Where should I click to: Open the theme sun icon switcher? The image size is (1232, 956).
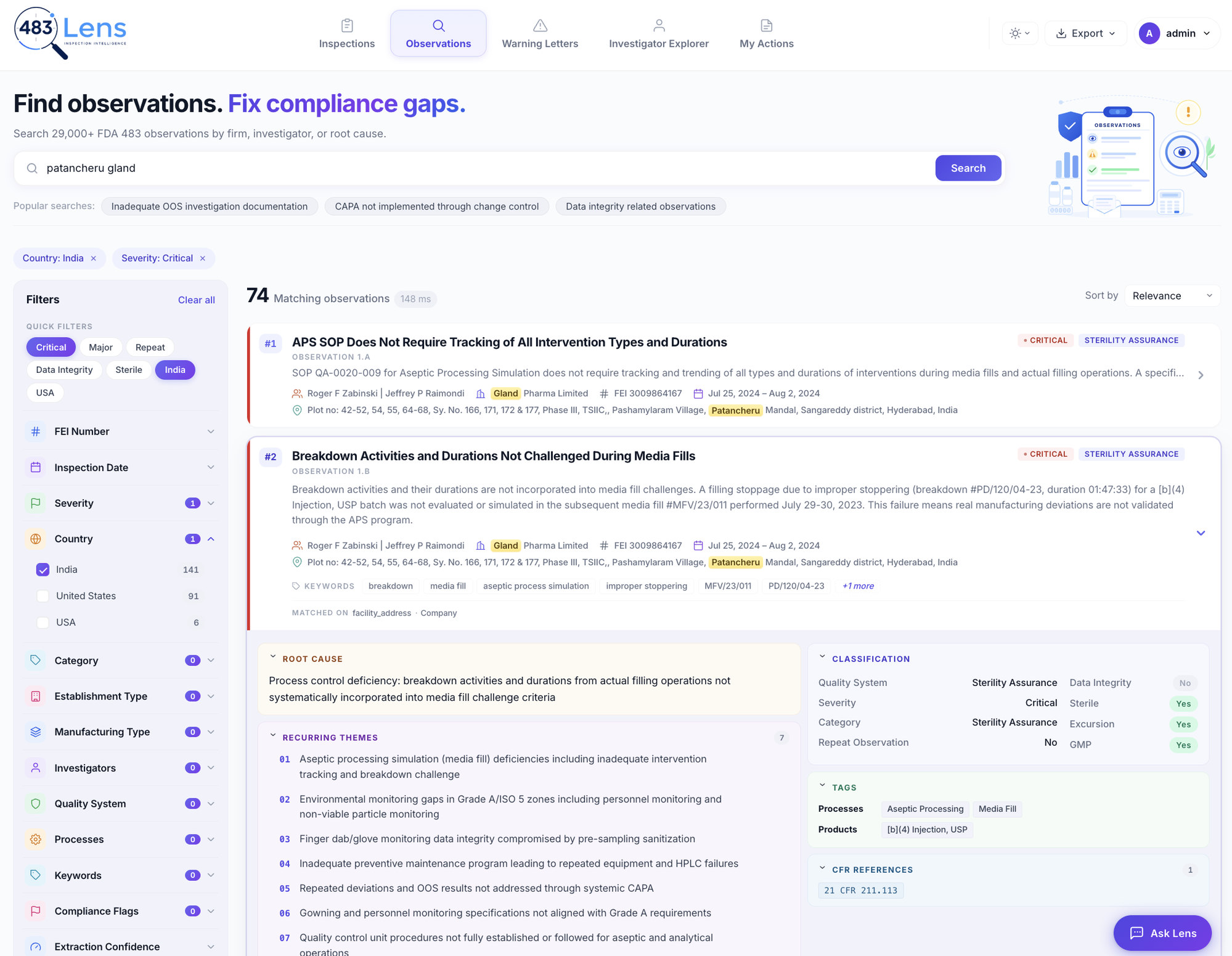[x=1019, y=33]
